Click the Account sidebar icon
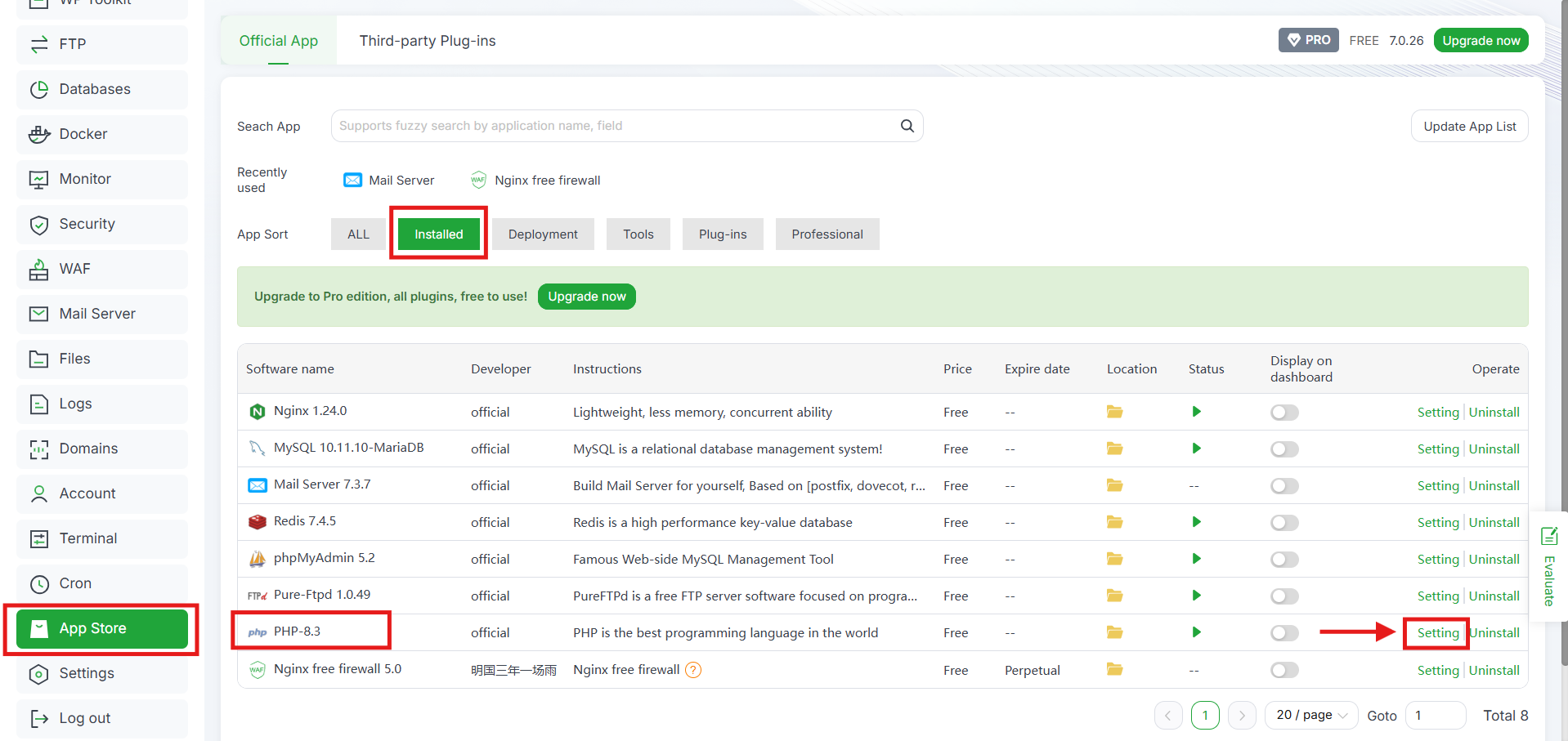The width and height of the screenshot is (1568, 741). click(38, 493)
